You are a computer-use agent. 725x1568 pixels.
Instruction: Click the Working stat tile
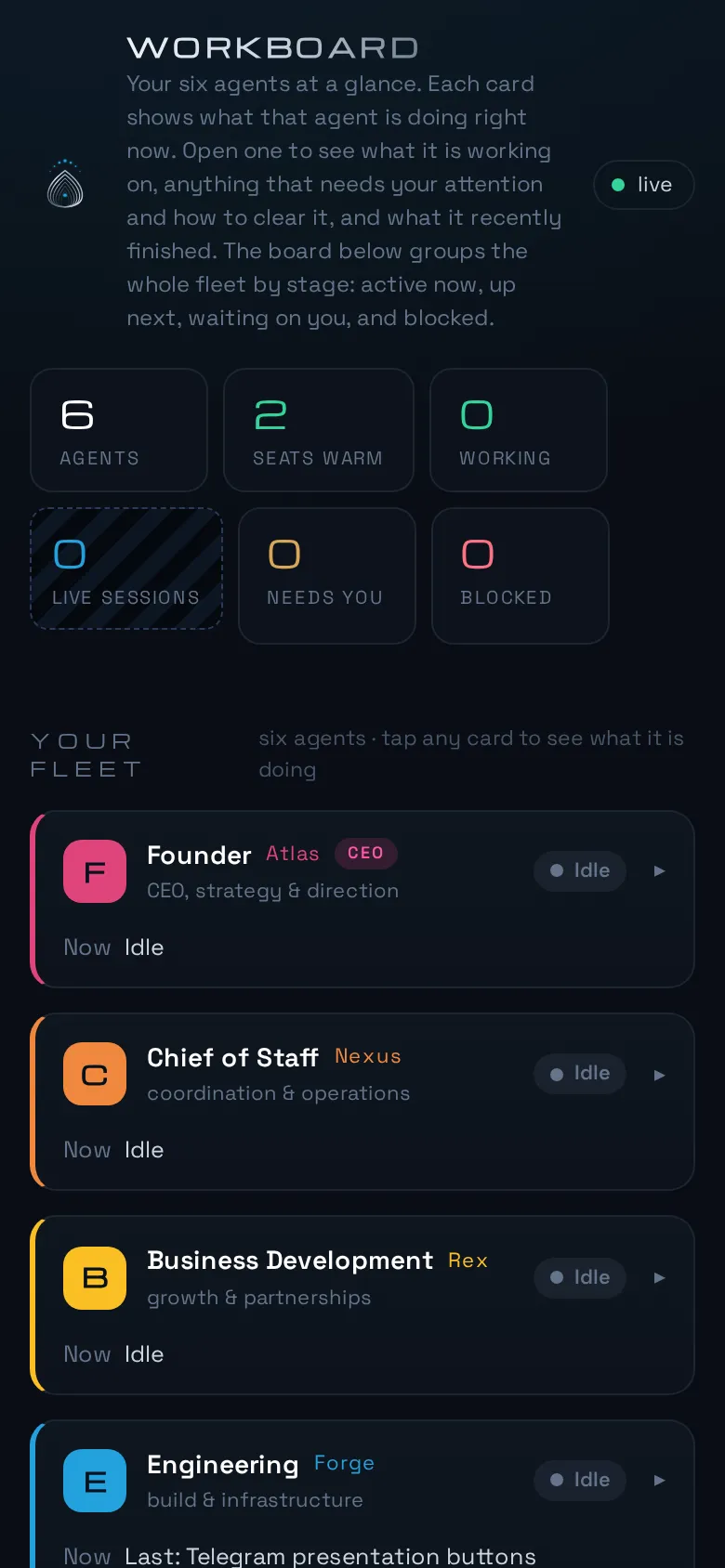pyautogui.click(x=519, y=430)
